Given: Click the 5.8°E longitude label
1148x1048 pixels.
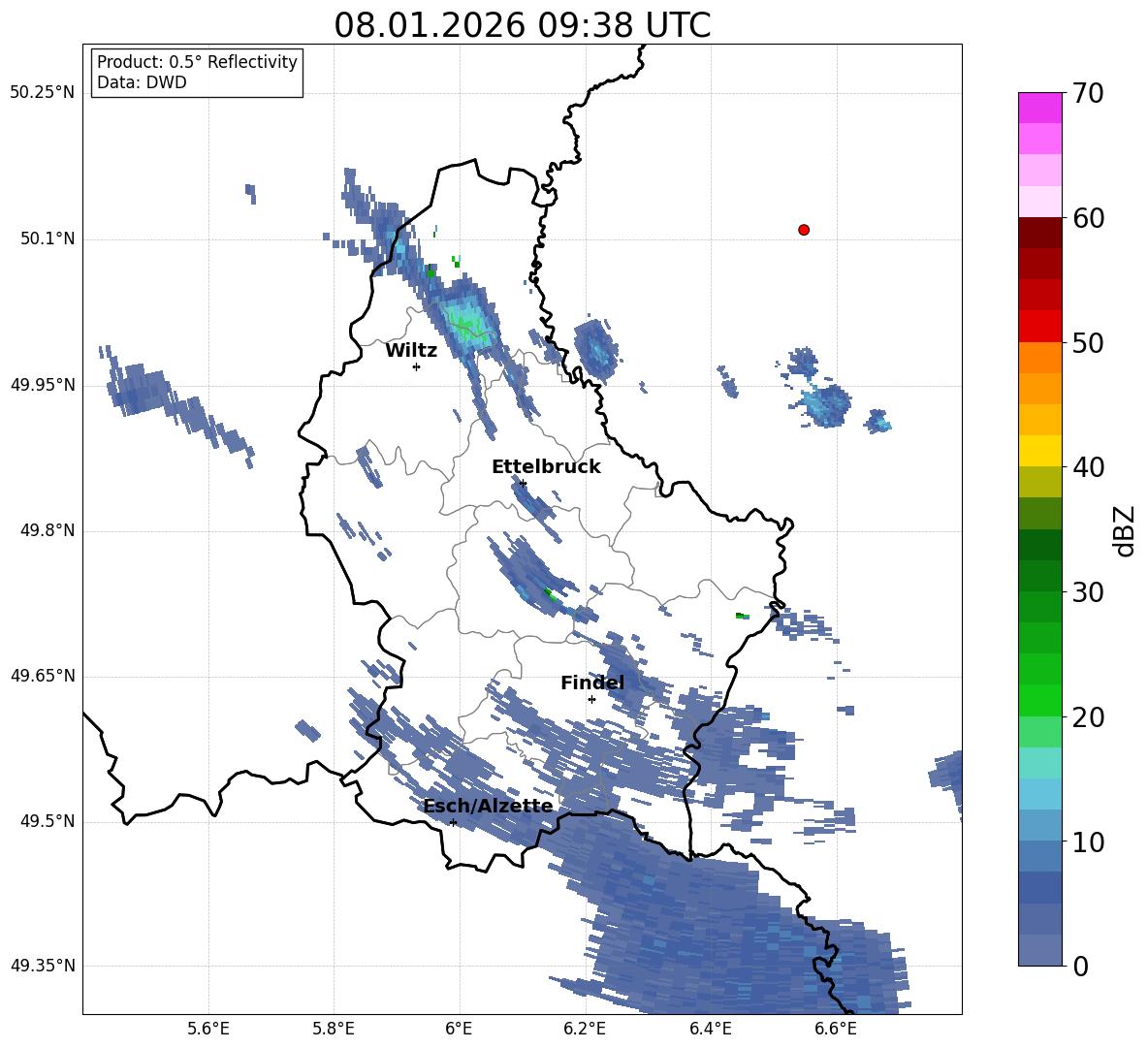Looking at the screenshot, I should click(x=334, y=1029).
